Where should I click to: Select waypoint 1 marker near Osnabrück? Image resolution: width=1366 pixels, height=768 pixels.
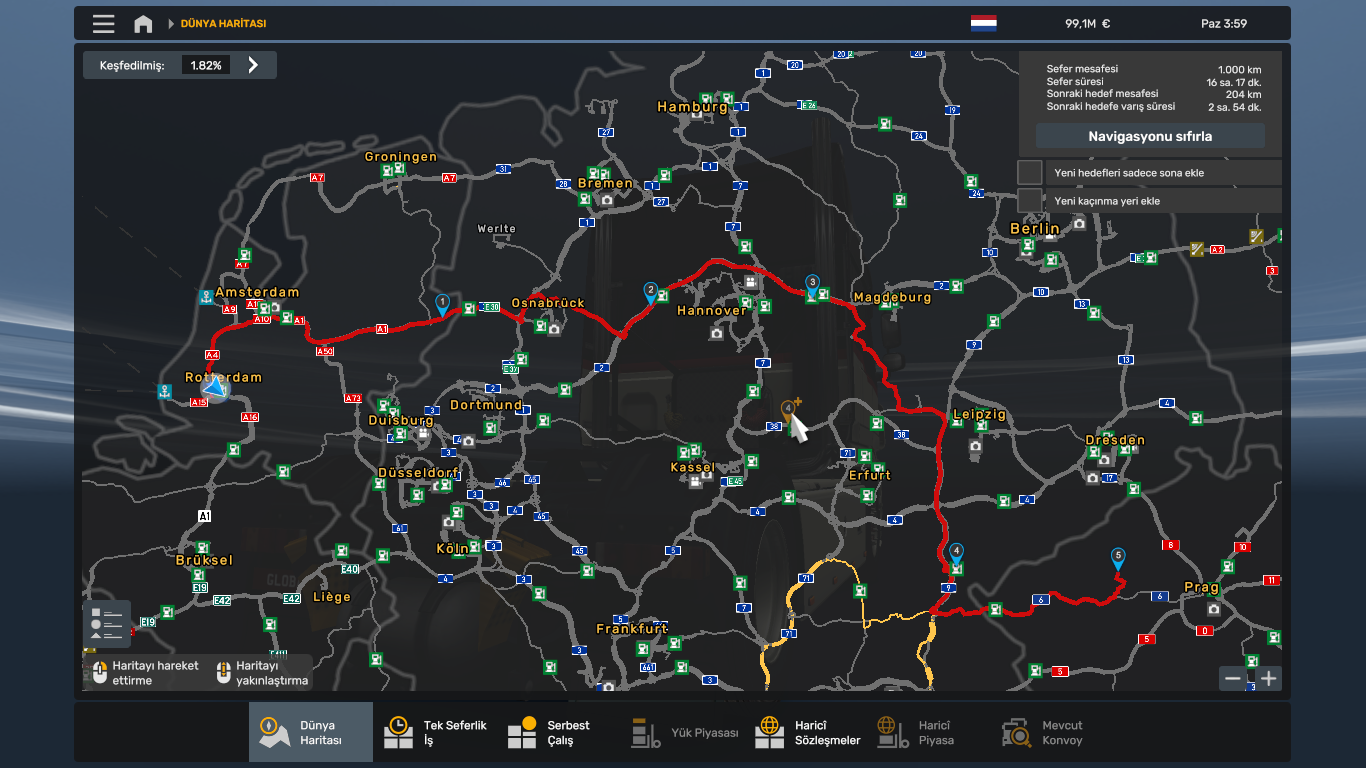[442, 304]
